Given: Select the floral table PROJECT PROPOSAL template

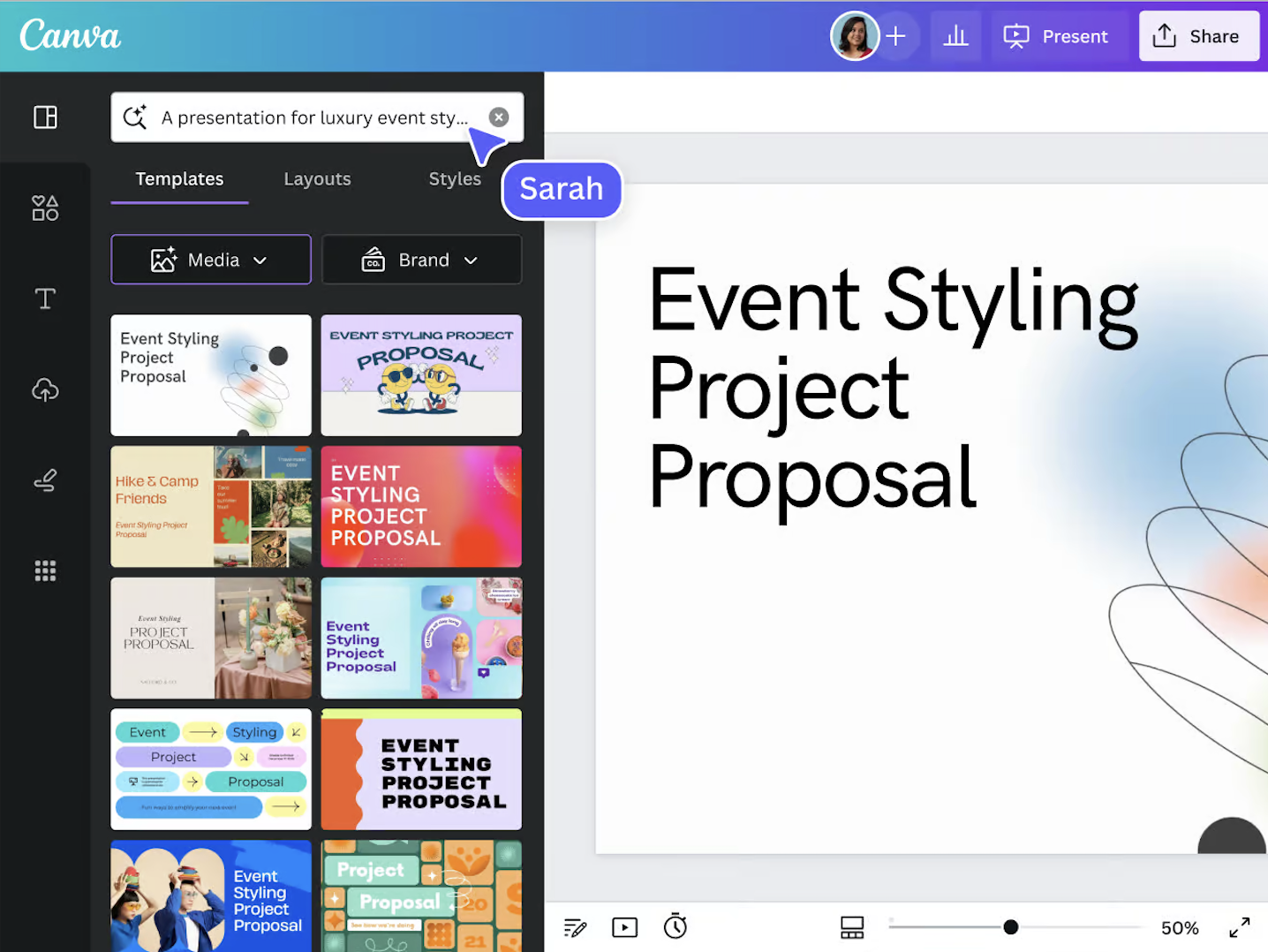Looking at the screenshot, I should pyautogui.click(x=211, y=638).
